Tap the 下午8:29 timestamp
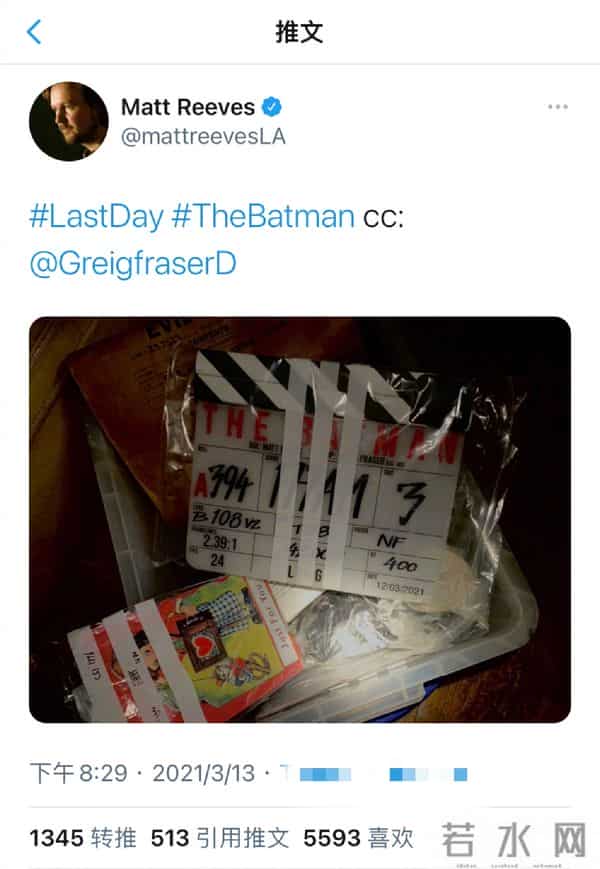 [79, 773]
